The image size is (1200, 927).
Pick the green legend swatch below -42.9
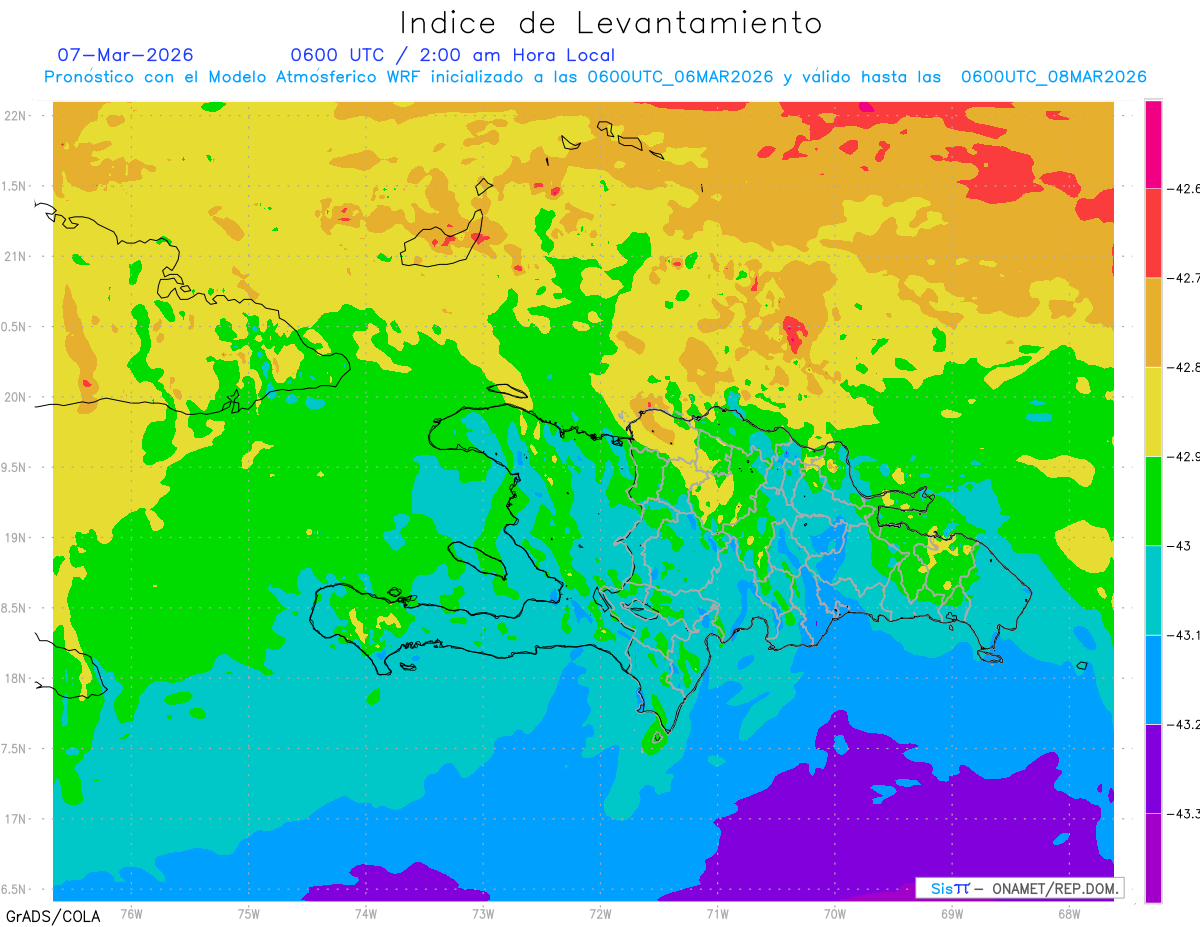[1153, 500]
